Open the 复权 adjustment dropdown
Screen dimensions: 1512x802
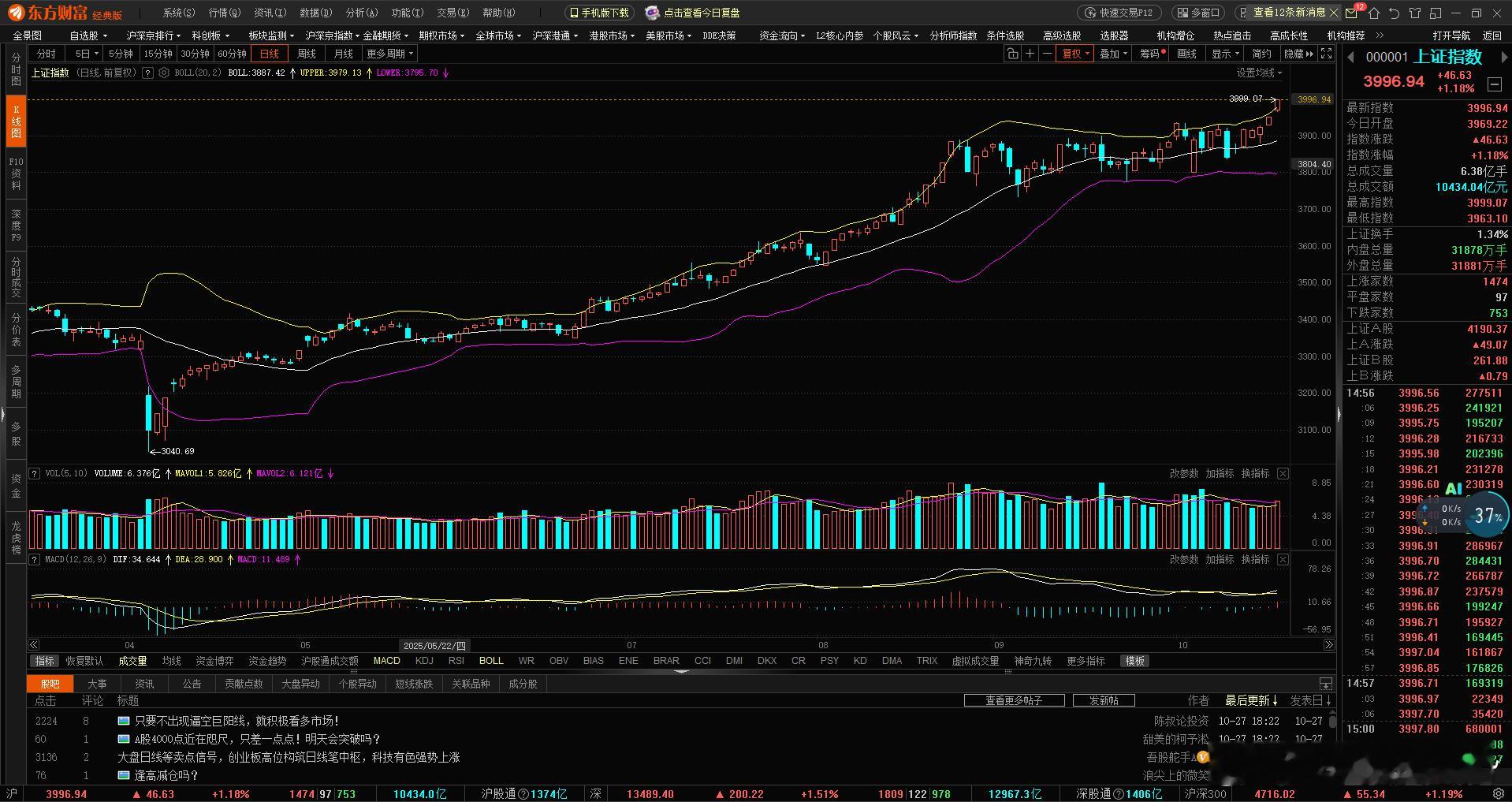coord(1076,54)
